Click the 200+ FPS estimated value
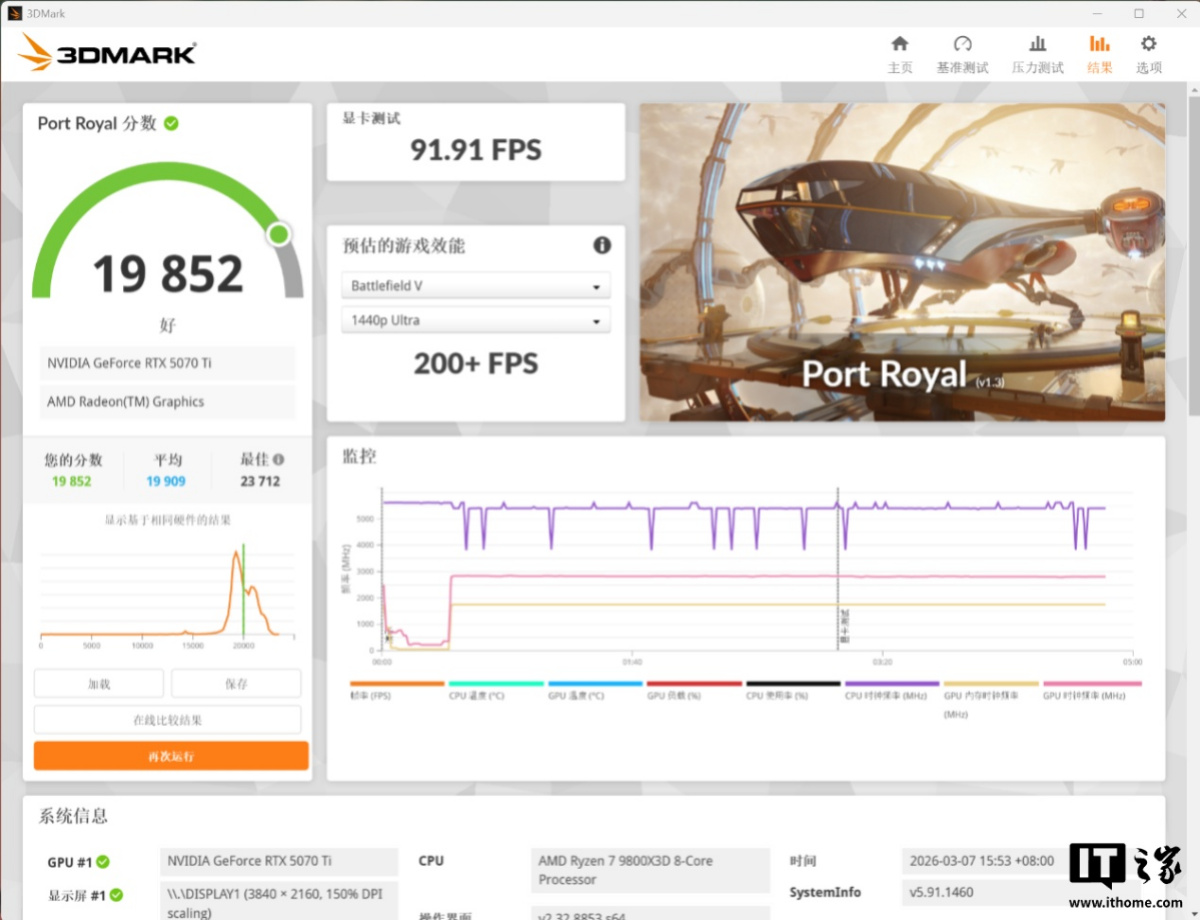This screenshot has height=920, width=1200. [x=476, y=363]
